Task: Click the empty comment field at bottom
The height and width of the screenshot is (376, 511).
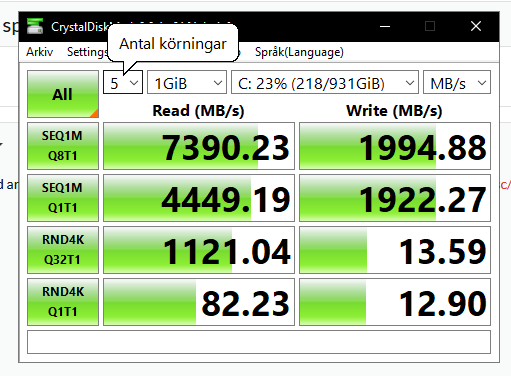Action: pos(259,342)
